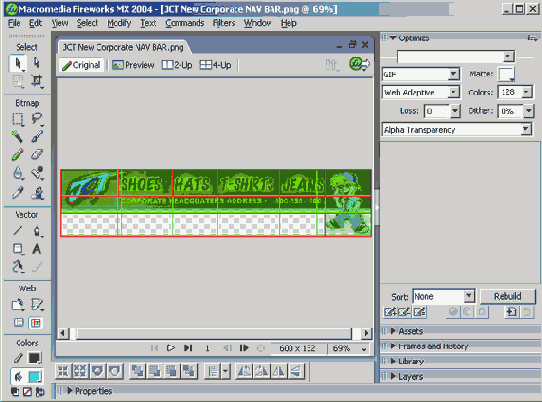Viewport: 542px width, 402px height.
Task: Open the Filters menu
Action: click(224, 23)
